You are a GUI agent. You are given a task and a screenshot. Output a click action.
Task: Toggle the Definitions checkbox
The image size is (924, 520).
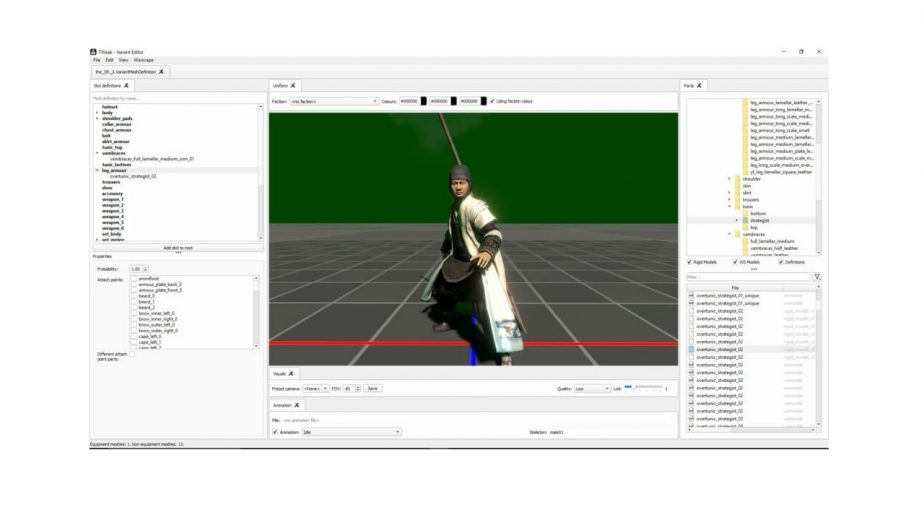pos(781,262)
